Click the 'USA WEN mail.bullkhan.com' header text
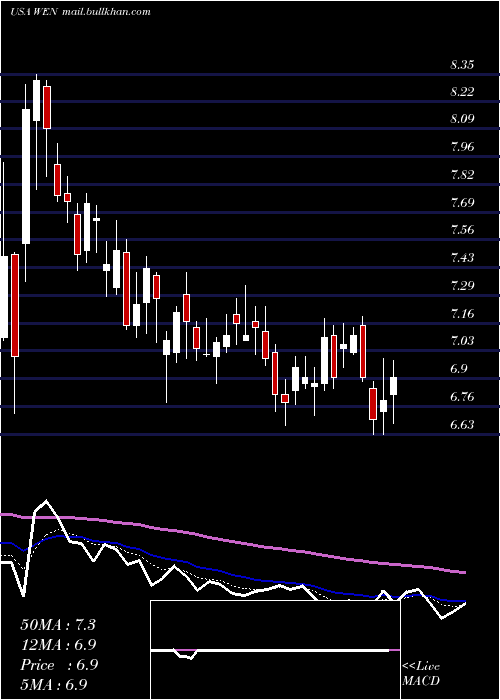This screenshot has width=500, height=700. click(x=80, y=12)
